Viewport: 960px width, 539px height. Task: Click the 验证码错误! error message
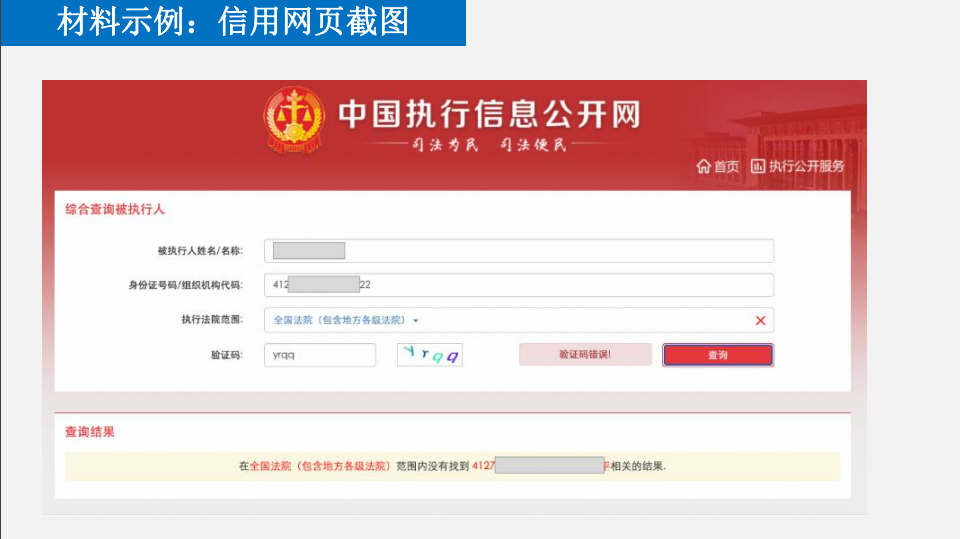click(x=585, y=355)
